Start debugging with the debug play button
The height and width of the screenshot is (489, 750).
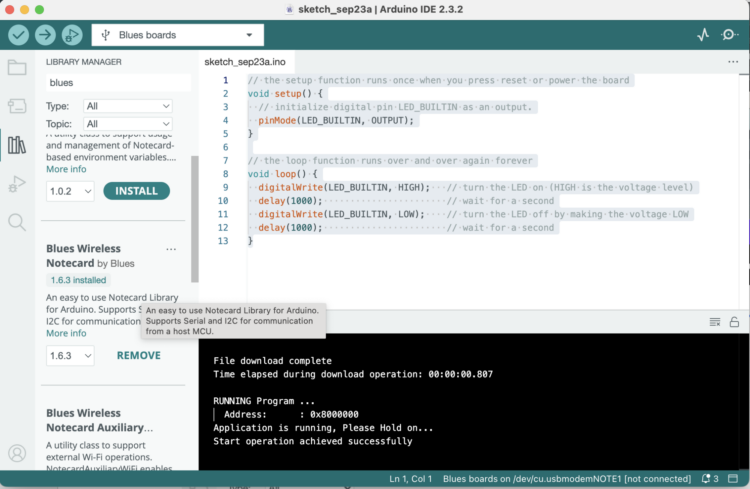[x=72, y=35]
